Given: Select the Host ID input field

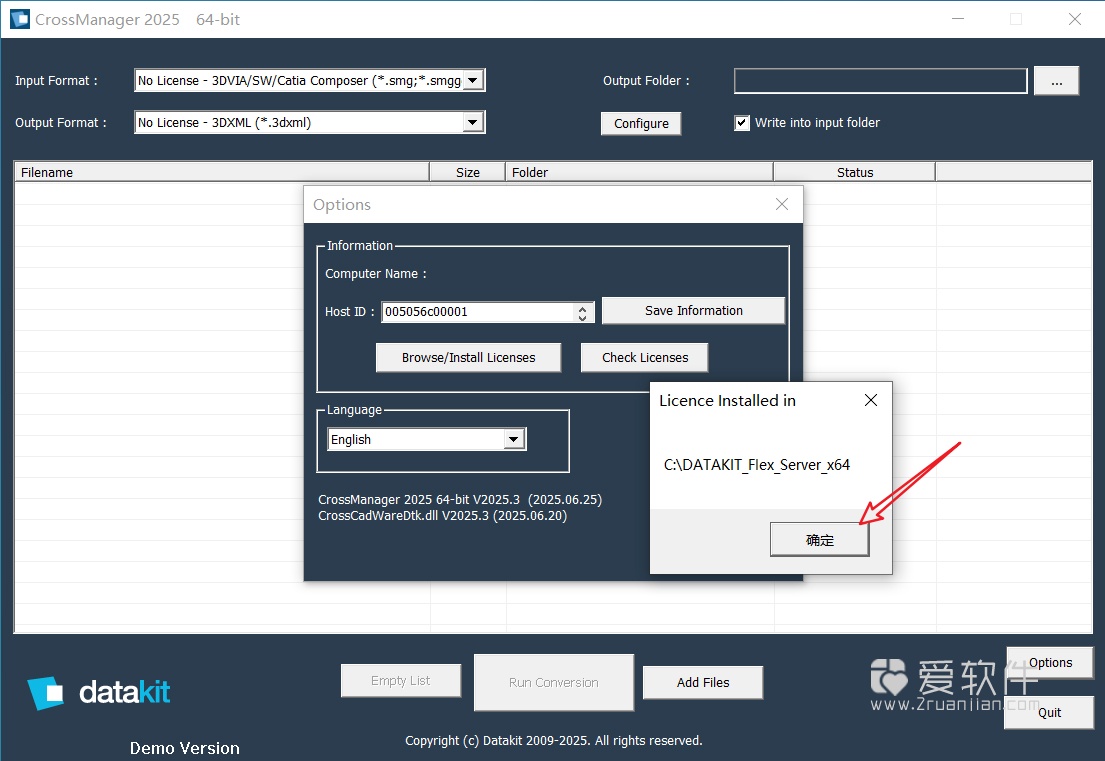Looking at the screenshot, I should click(470, 311).
